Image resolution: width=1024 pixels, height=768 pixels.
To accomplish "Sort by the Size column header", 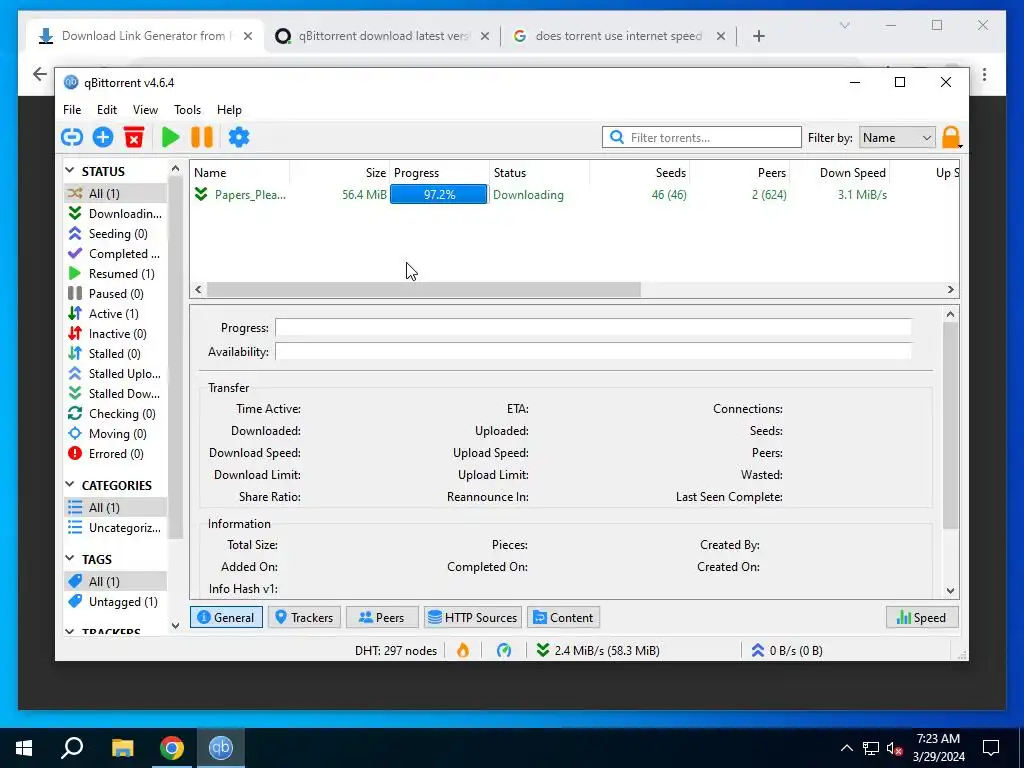I will [x=340, y=172].
